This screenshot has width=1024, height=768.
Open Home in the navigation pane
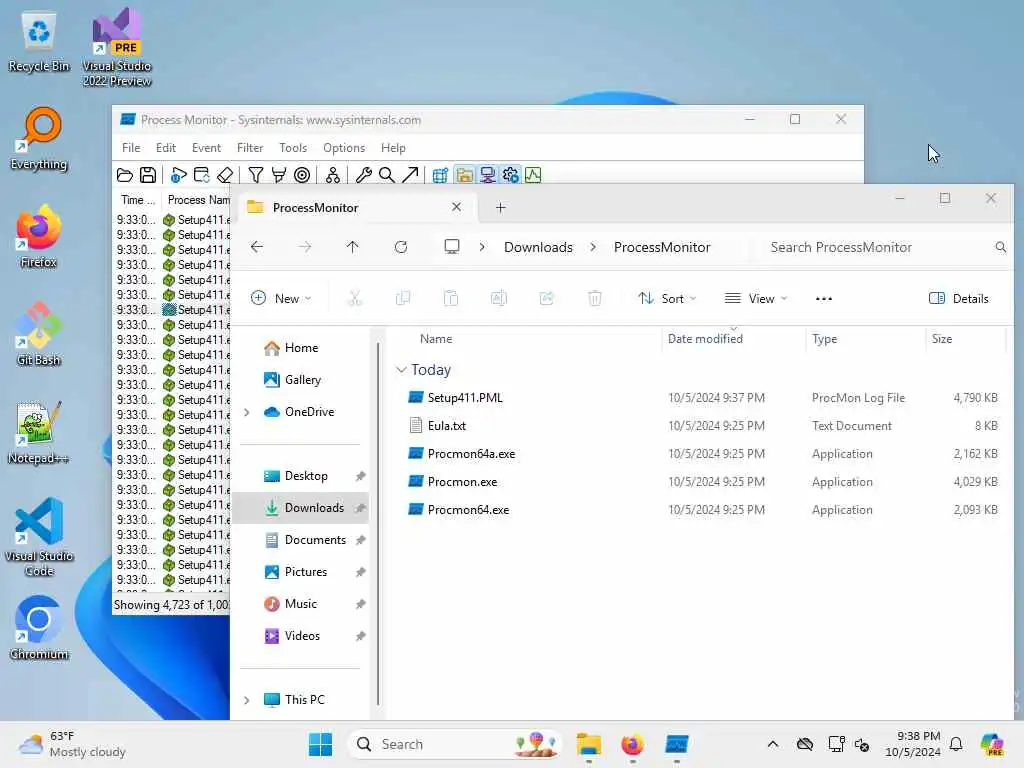302,348
